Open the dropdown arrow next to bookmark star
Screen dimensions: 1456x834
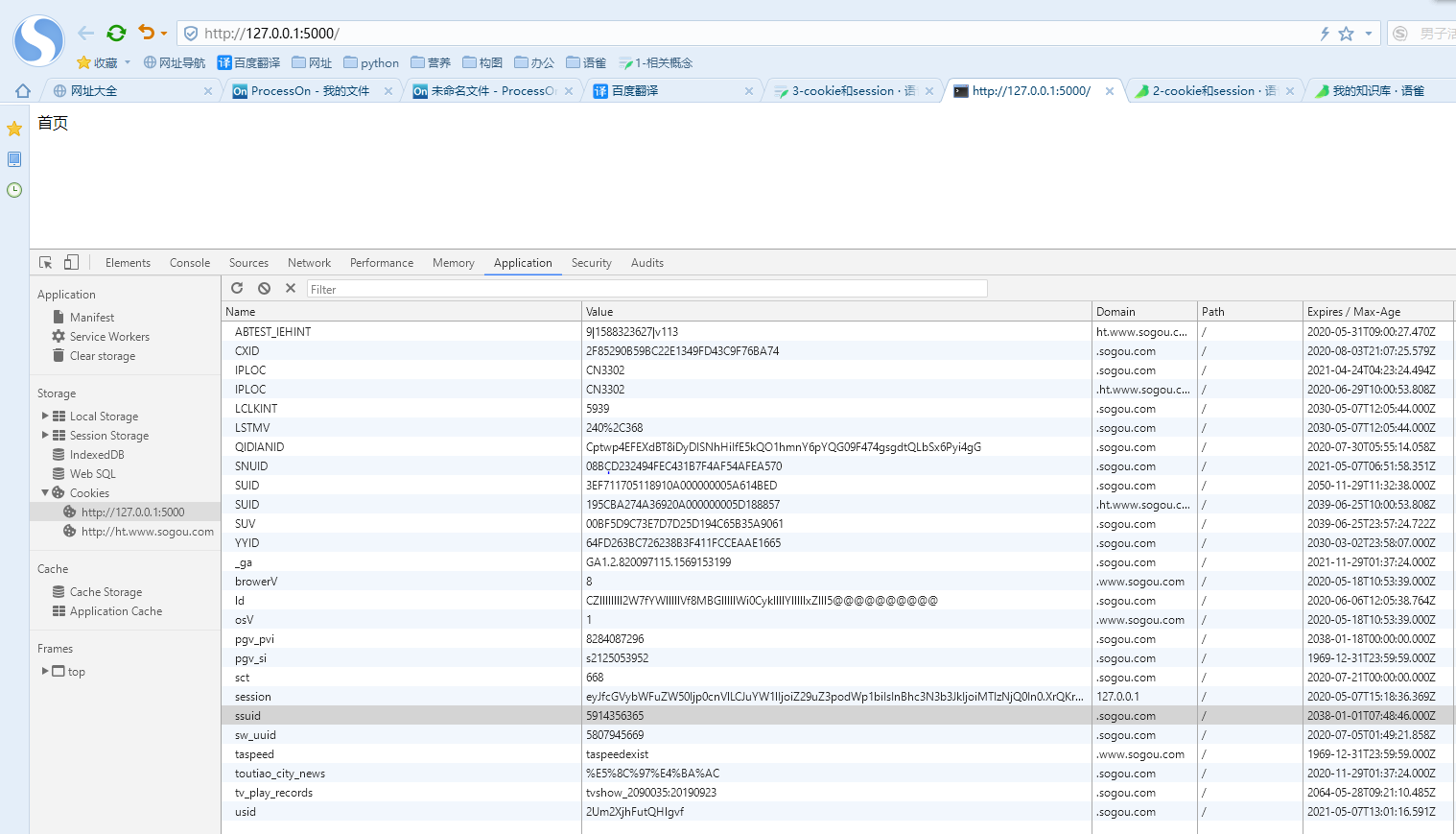point(1369,34)
